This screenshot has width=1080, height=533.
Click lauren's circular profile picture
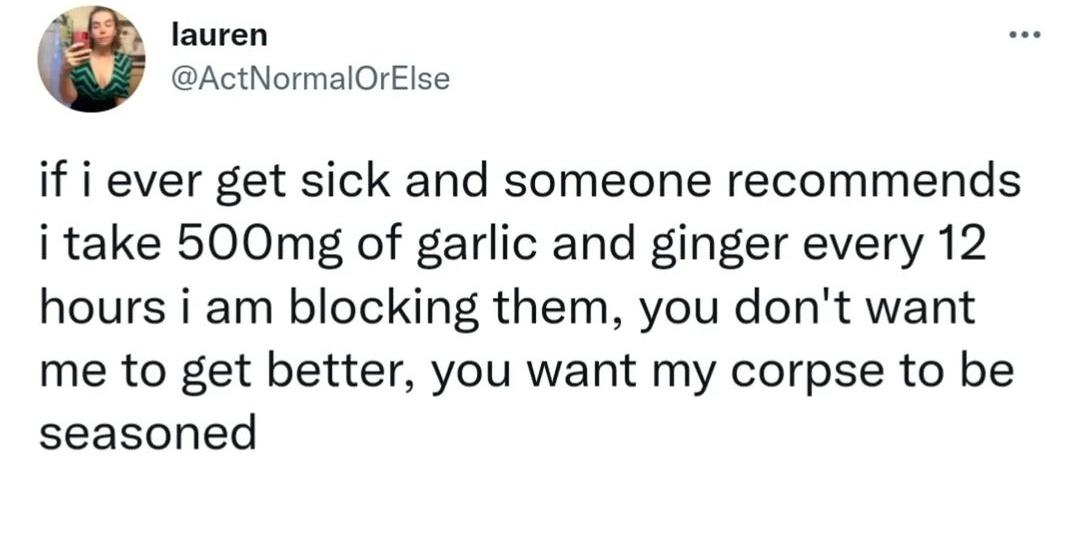coord(92,59)
